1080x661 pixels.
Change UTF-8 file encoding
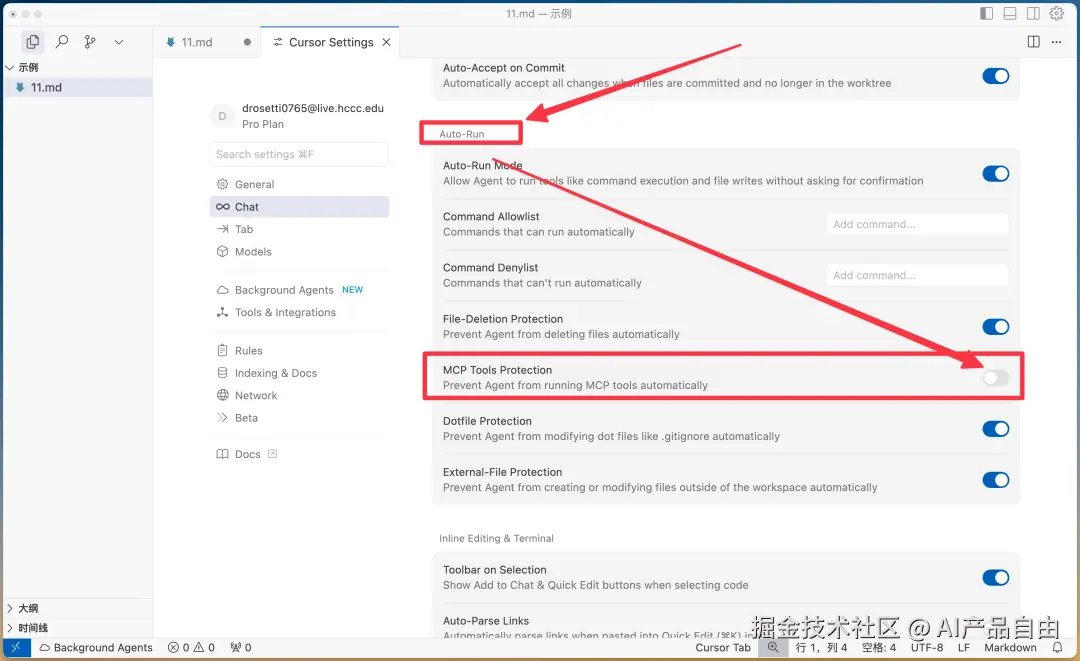926,647
